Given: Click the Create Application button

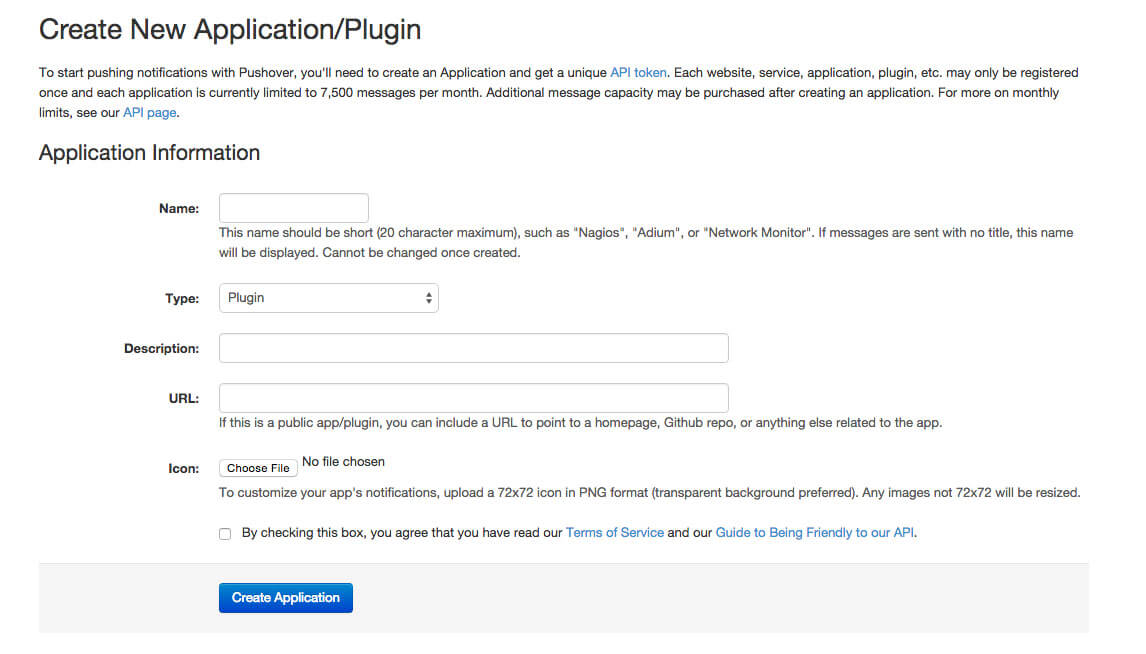Looking at the screenshot, I should (x=286, y=598).
